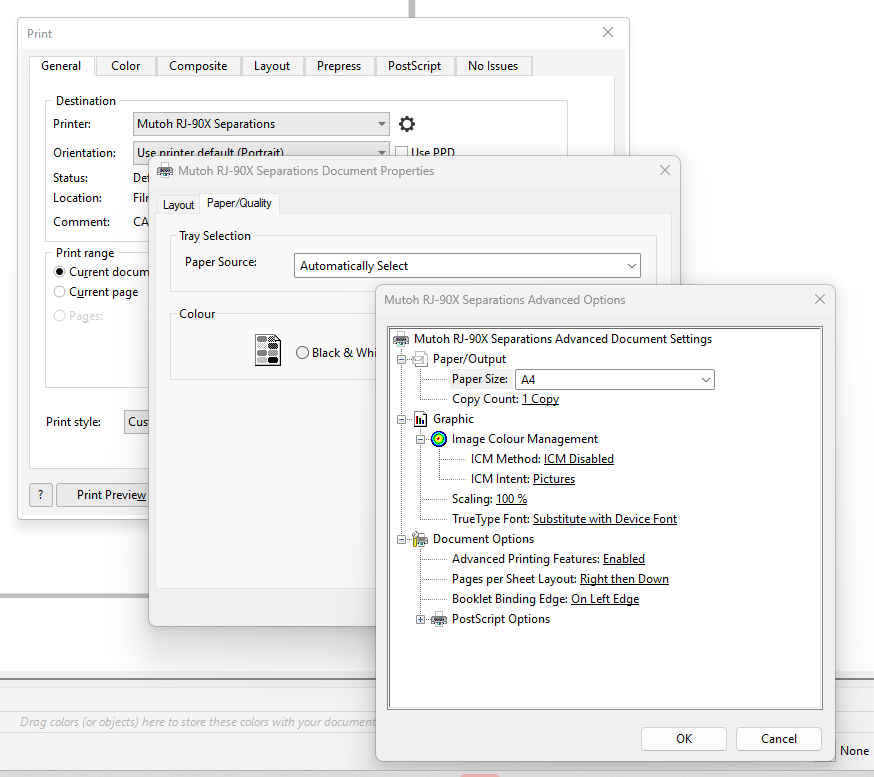The image size is (874, 777).
Task: Open the Printer dropdown Mutoh RJ-90X Separations
Action: click(x=261, y=124)
